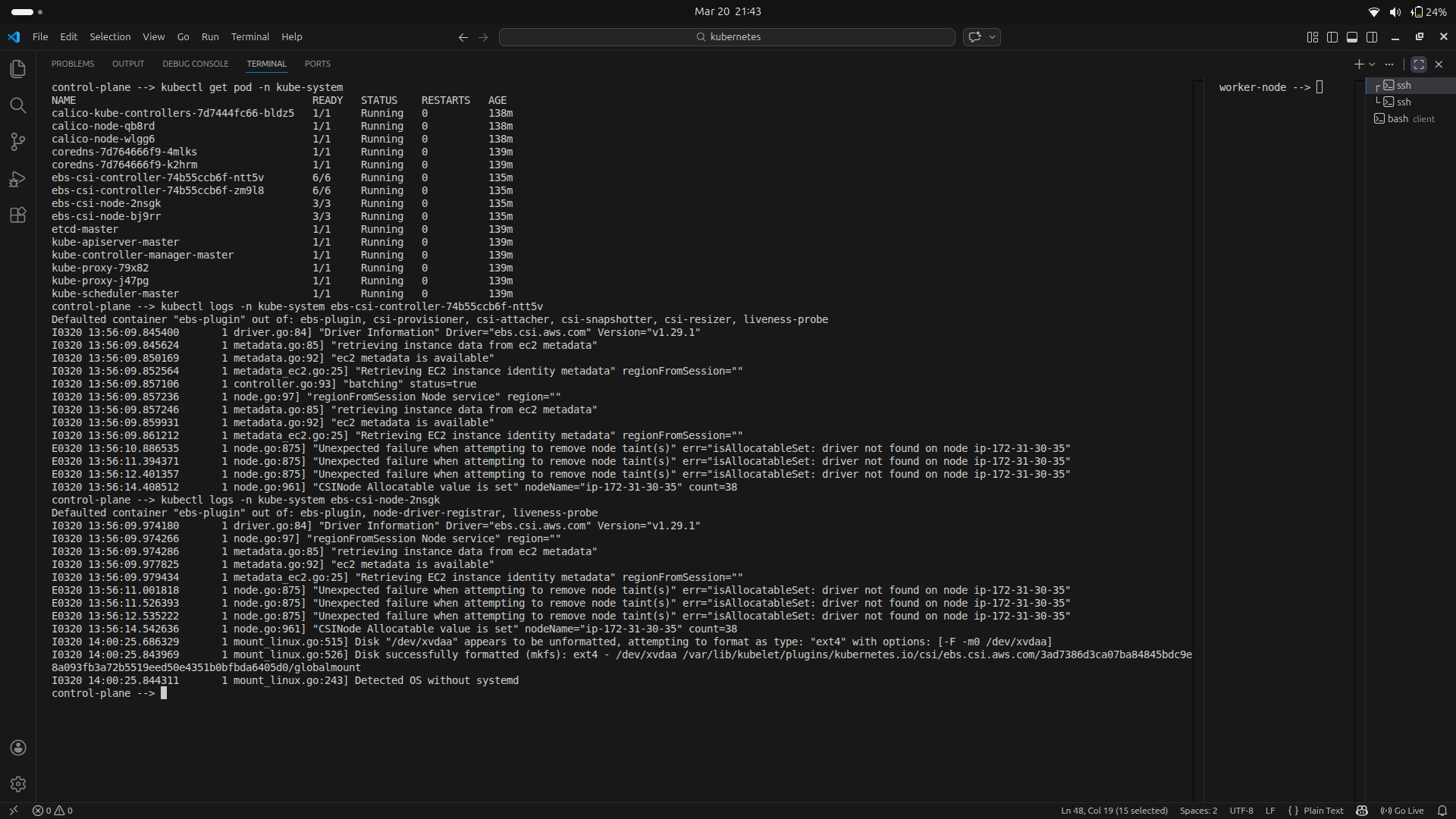Click calico-node-qb8rd pod name
Image resolution: width=1456 pixels, height=819 pixels.
pyautogui.click(x=103, y=126)
